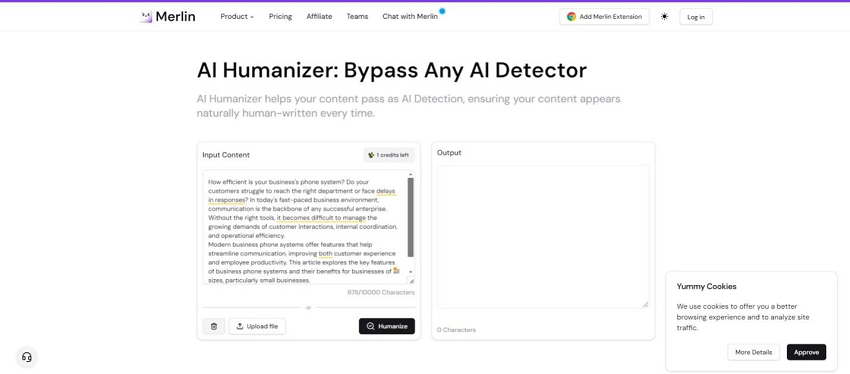Click the input text area scrollbar
The image size is (850, 374).
(410, 217)
